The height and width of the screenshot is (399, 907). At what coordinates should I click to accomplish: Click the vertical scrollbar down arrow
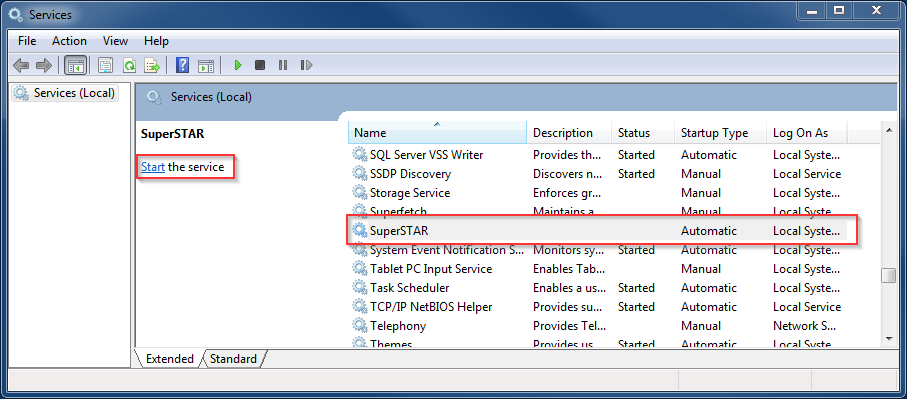pyautogui.click(x=888, y=339)
